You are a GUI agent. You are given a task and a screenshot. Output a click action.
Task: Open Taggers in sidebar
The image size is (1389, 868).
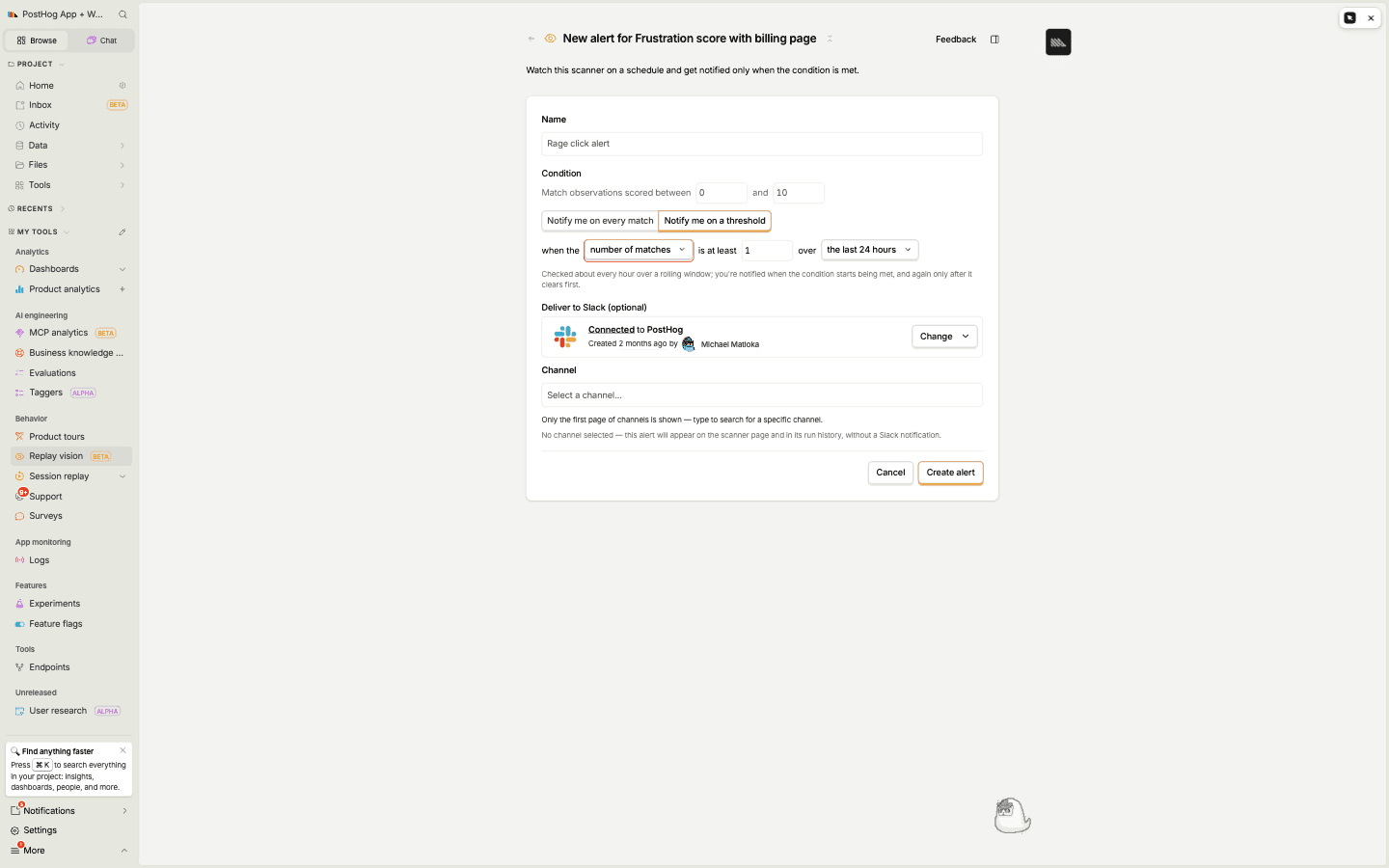71,393
